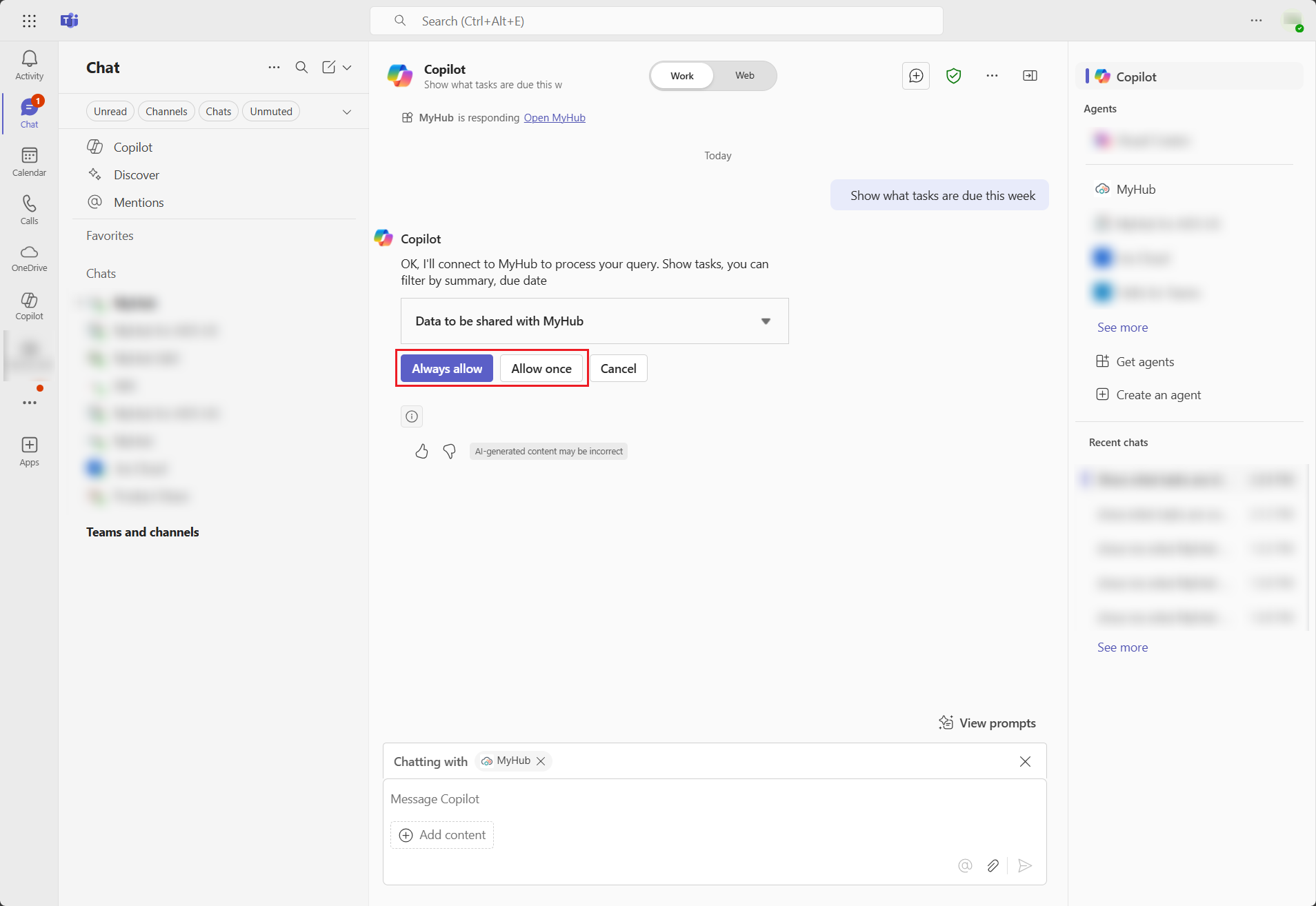Expand the Data to be shared with MyHub dropdown
Screen dimensions: 1316x906
click(x=766, y=321)
